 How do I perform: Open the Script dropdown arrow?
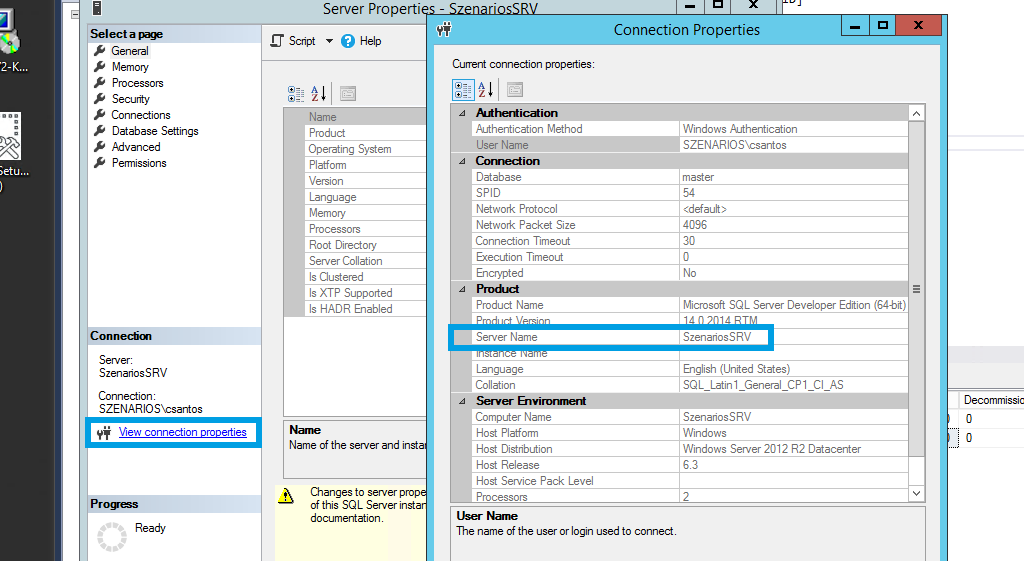pyautogui.click(x=326, y=42)
